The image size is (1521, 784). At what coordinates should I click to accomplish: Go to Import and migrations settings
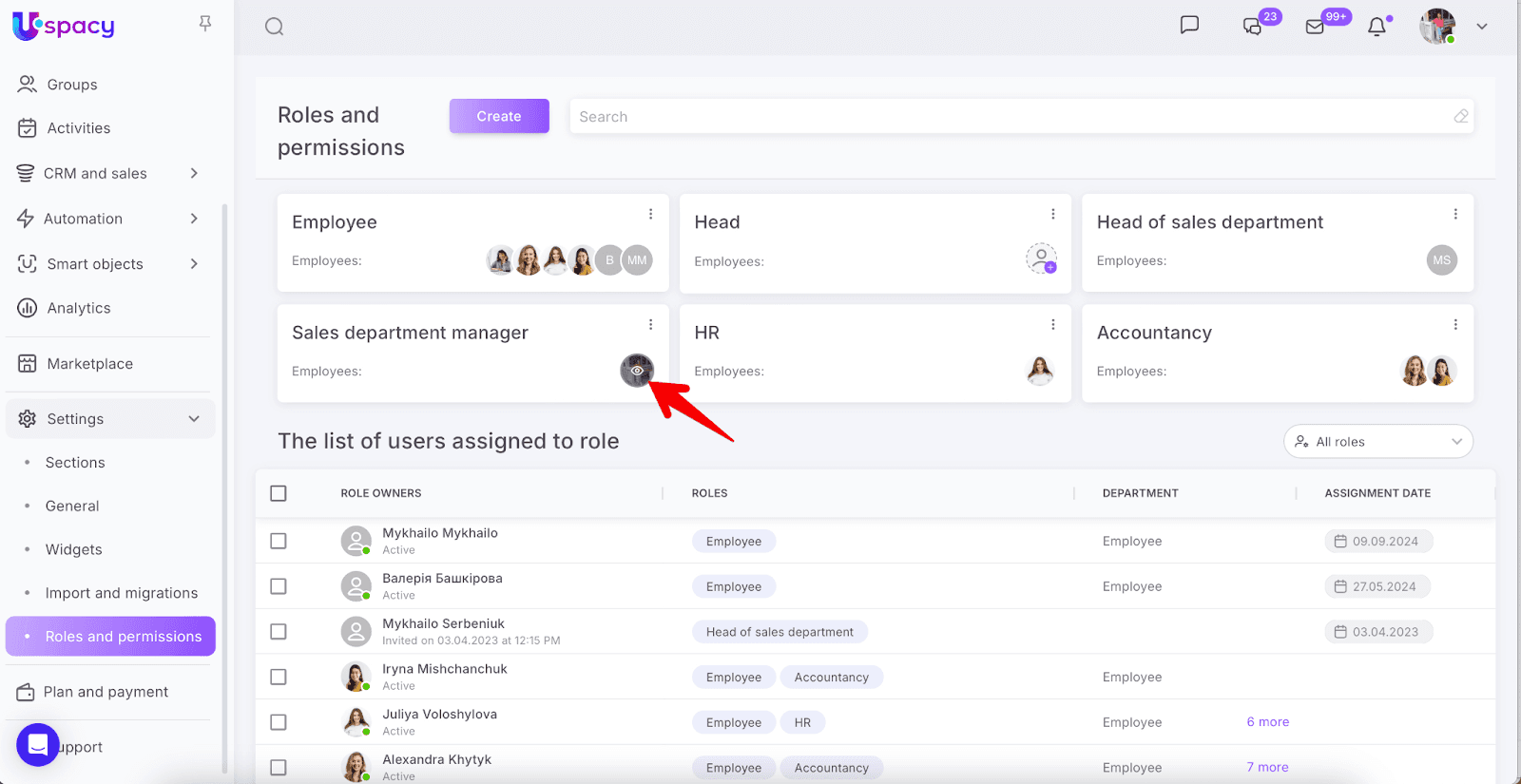point(122,593)
